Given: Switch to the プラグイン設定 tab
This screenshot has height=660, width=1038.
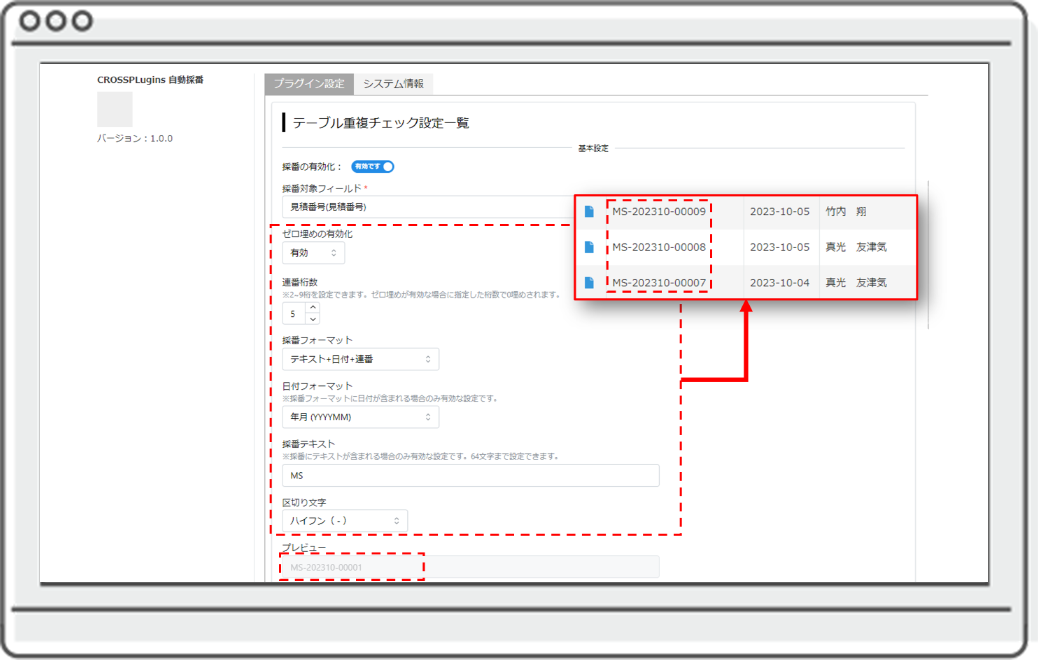Looking at the screenshot, I should click(309, 83).
